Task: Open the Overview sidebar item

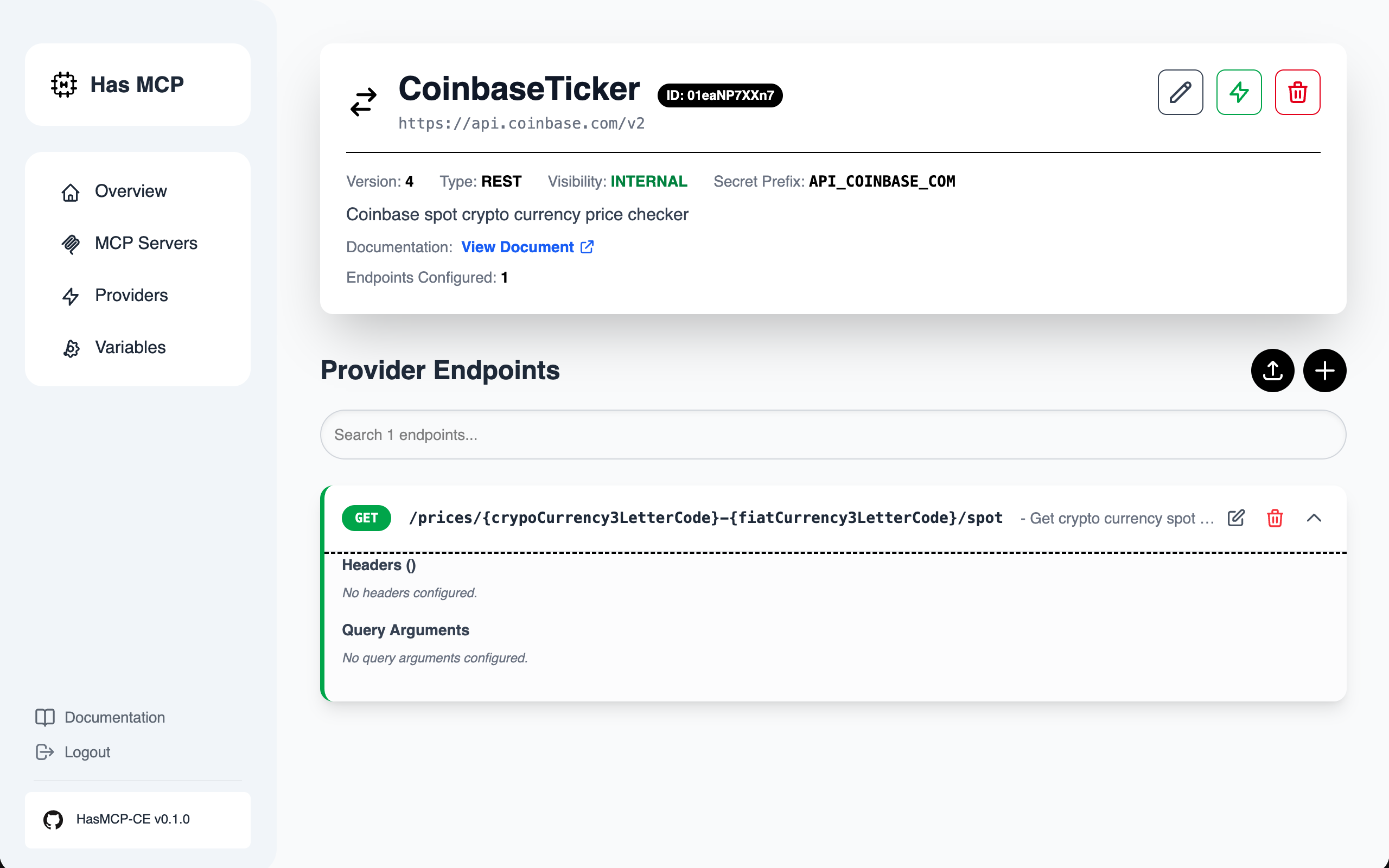Action: click(131, 191)
